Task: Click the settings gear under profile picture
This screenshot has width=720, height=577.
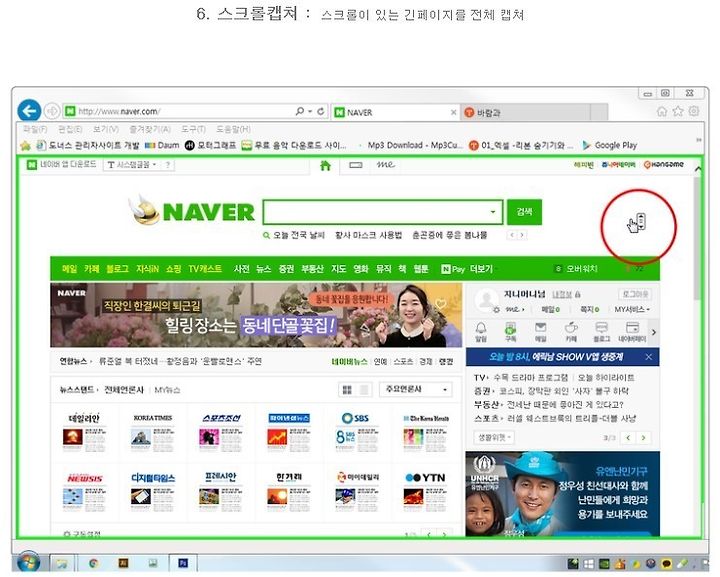Action: point(496,310)
